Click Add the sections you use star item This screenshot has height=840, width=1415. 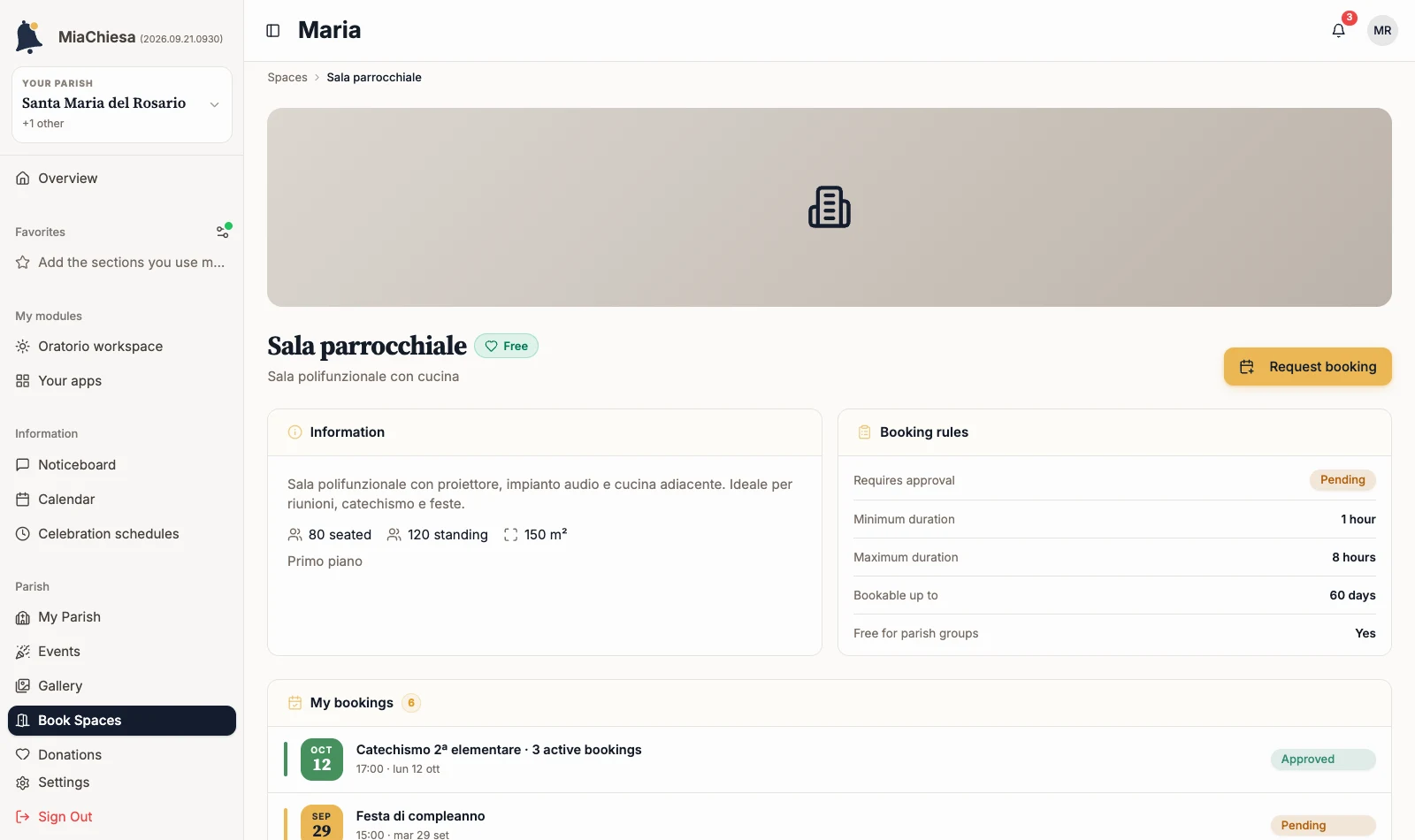122,263
